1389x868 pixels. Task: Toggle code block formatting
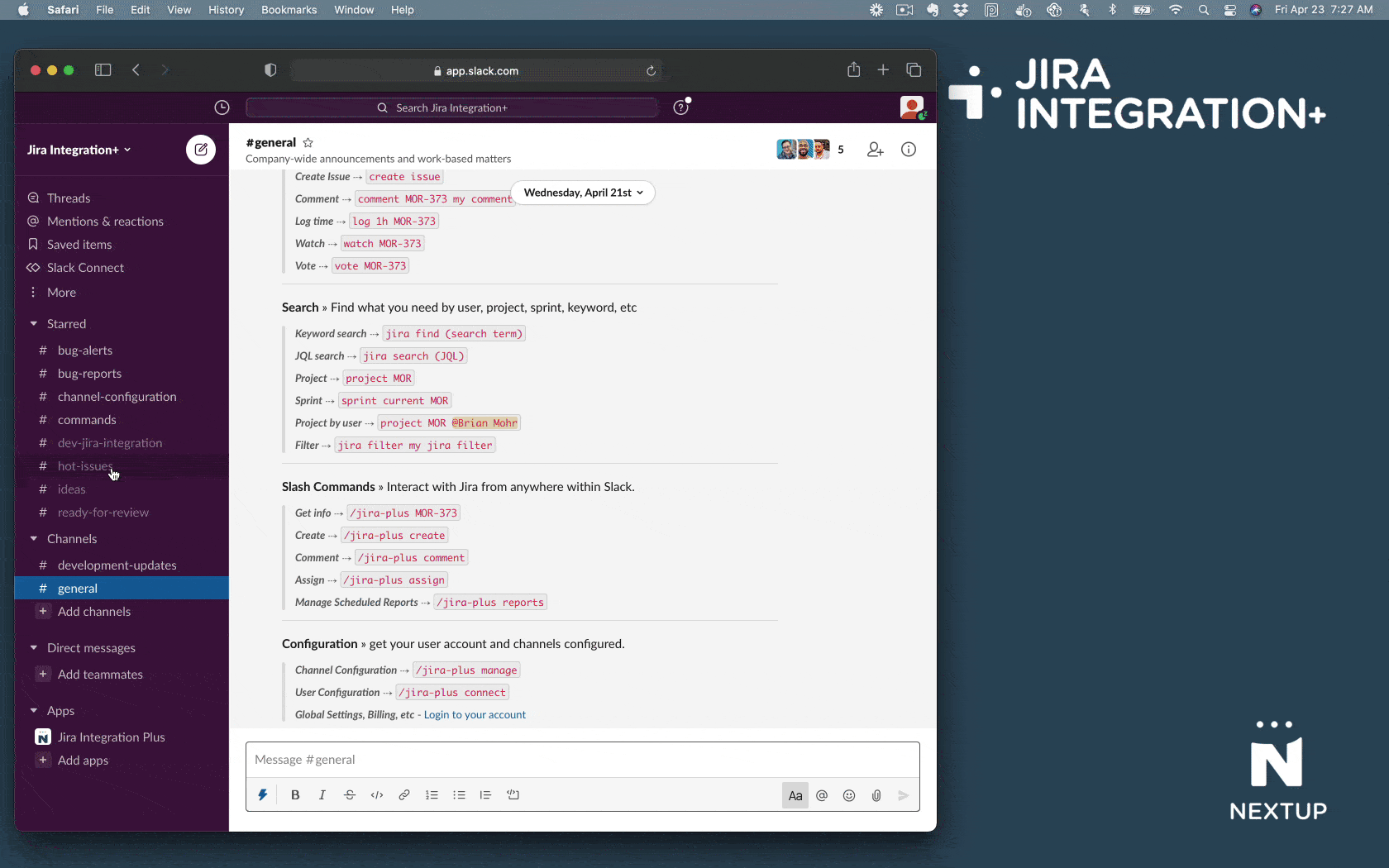(513, 795)
